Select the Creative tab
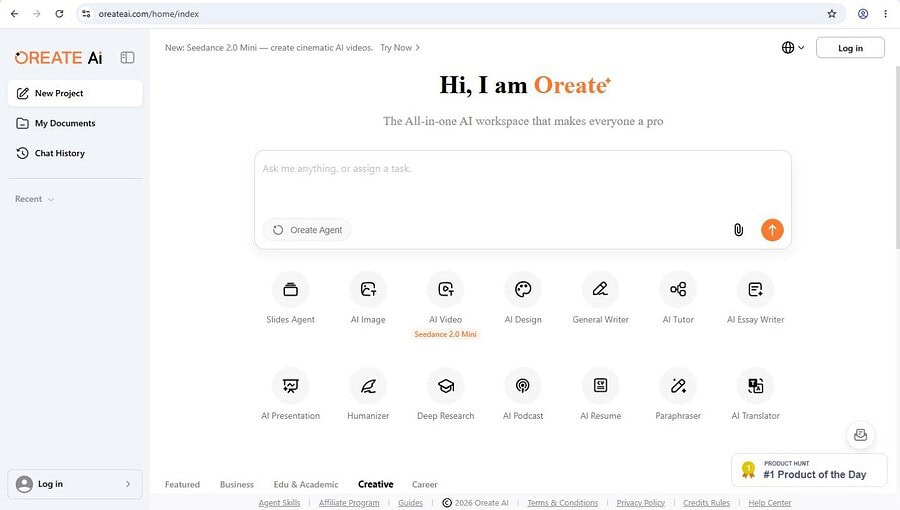Viewport: 900px width, 510px height. (376, 484)
